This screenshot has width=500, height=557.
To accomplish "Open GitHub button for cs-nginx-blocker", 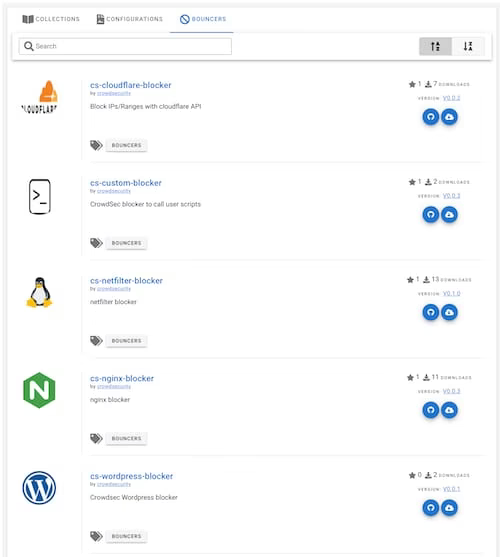I will 431,410.
